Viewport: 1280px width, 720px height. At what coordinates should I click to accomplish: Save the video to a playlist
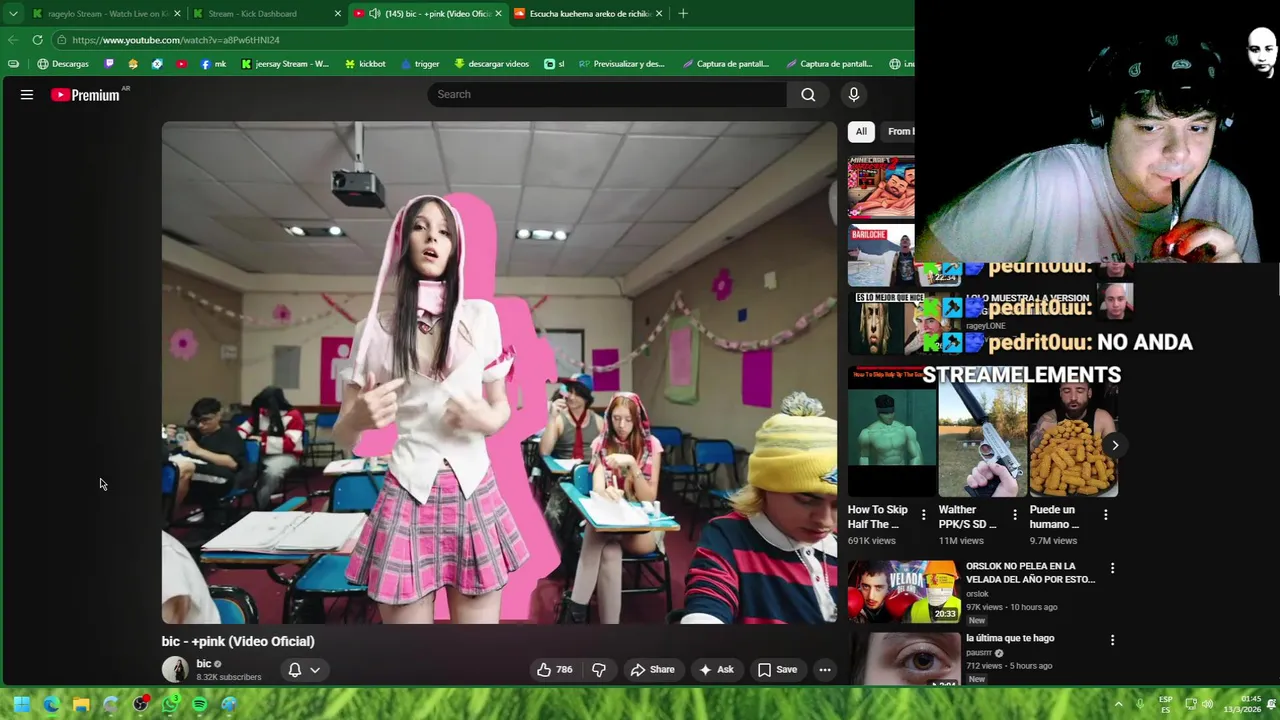tap(777, 670)
